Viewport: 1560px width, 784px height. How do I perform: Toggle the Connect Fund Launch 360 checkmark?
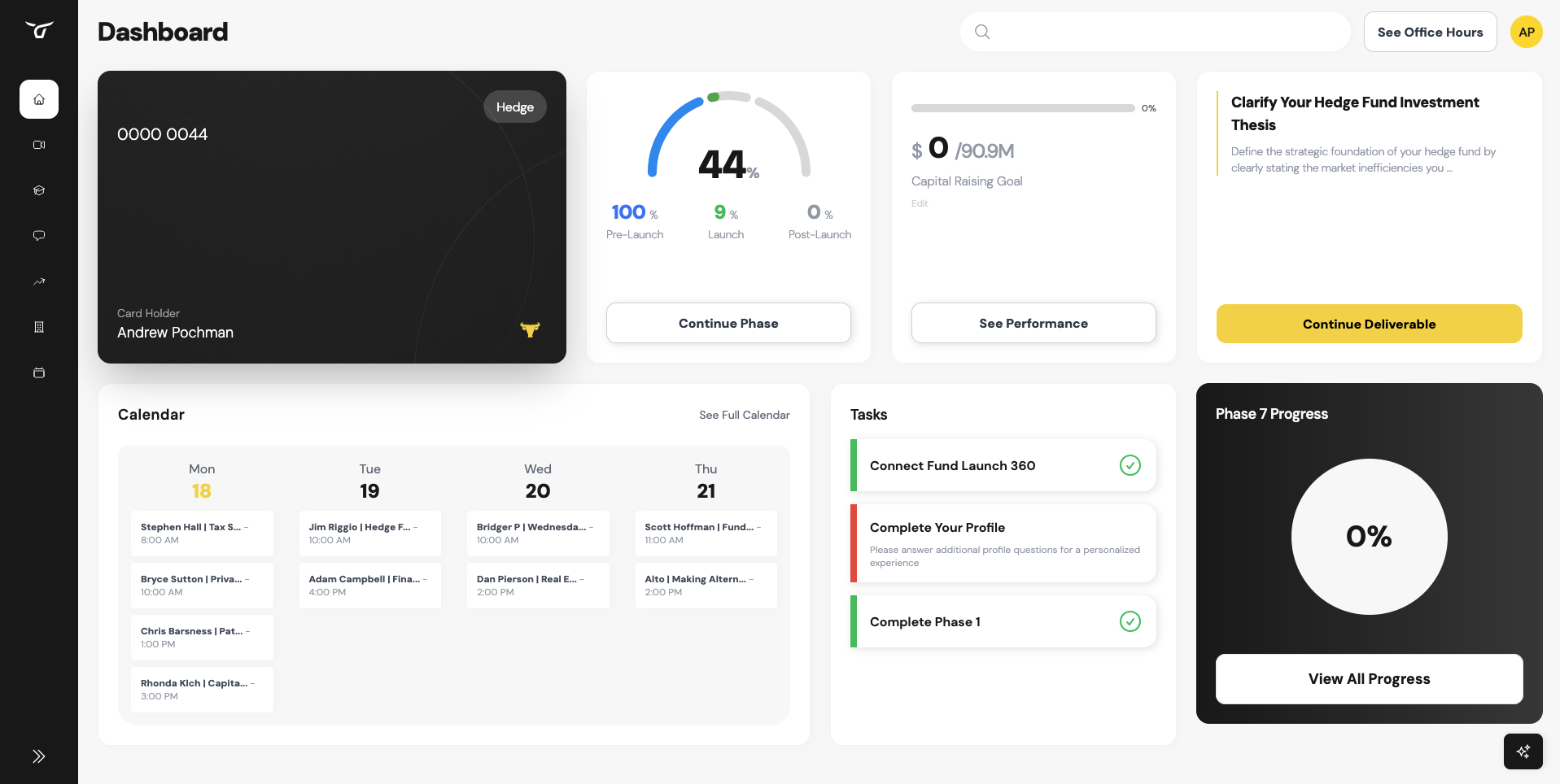click(x=1130, y=465)
